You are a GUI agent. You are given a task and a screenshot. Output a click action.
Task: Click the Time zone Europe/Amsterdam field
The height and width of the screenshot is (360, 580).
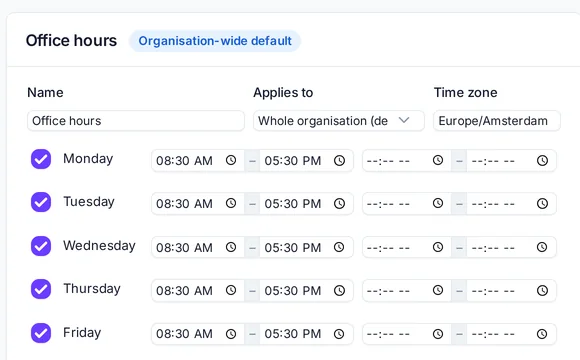497,121
